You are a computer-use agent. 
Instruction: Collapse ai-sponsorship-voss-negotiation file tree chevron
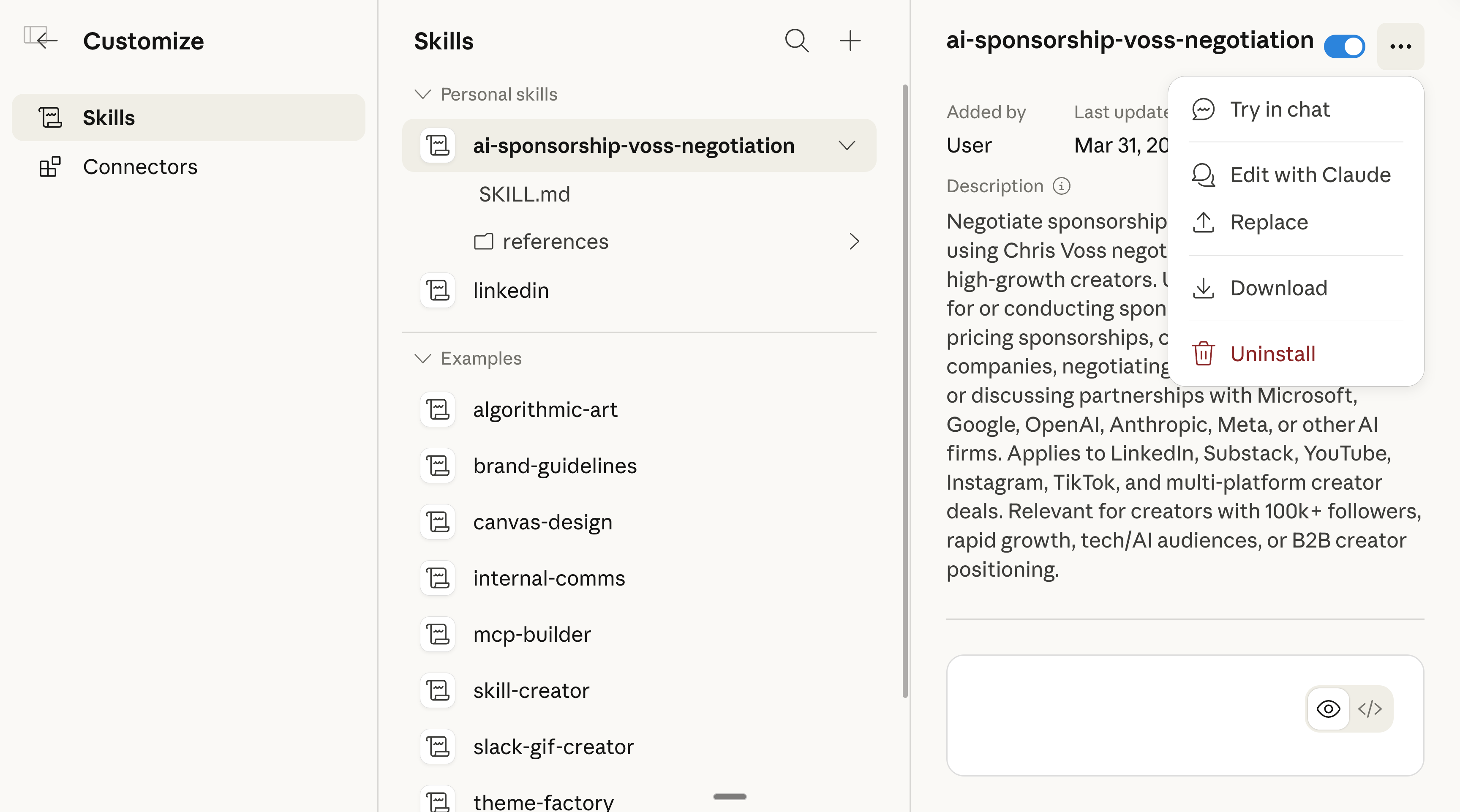coord(847,146)
